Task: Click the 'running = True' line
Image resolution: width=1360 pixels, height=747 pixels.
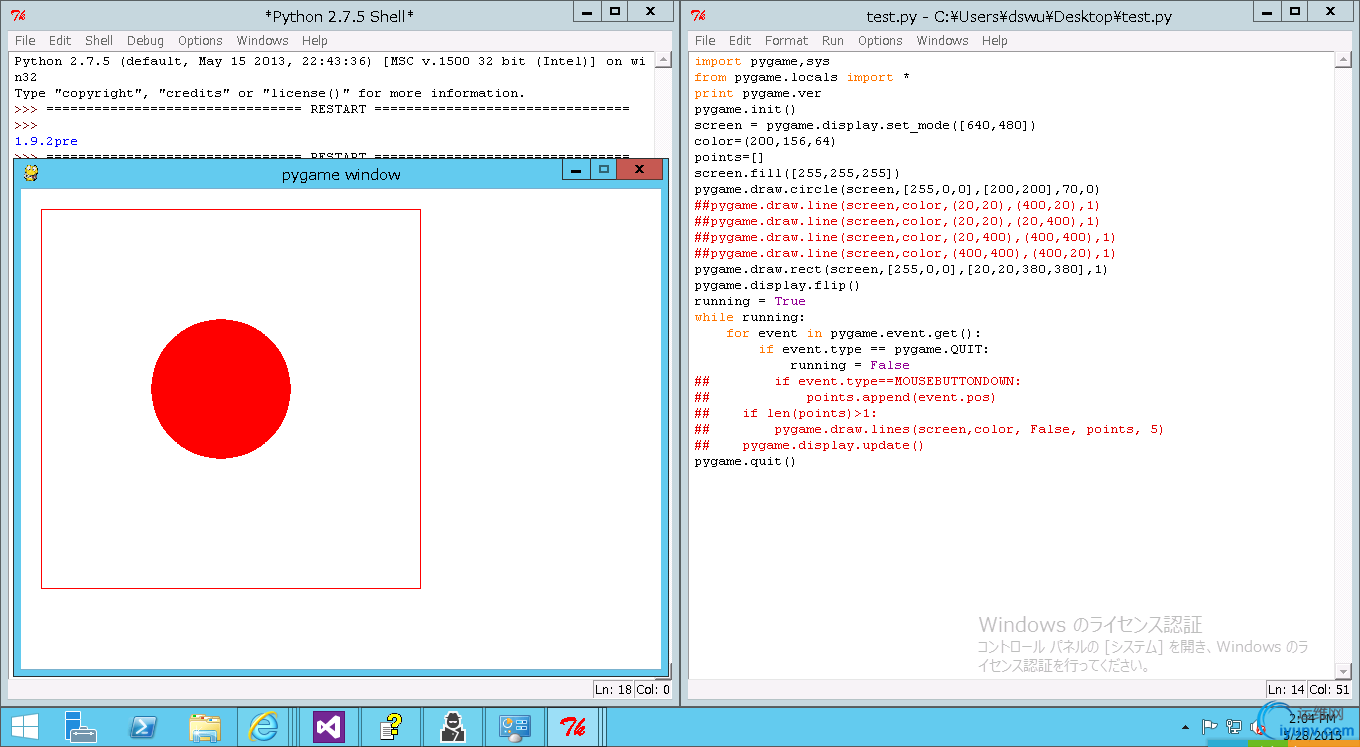Action: tap(750, 301)
